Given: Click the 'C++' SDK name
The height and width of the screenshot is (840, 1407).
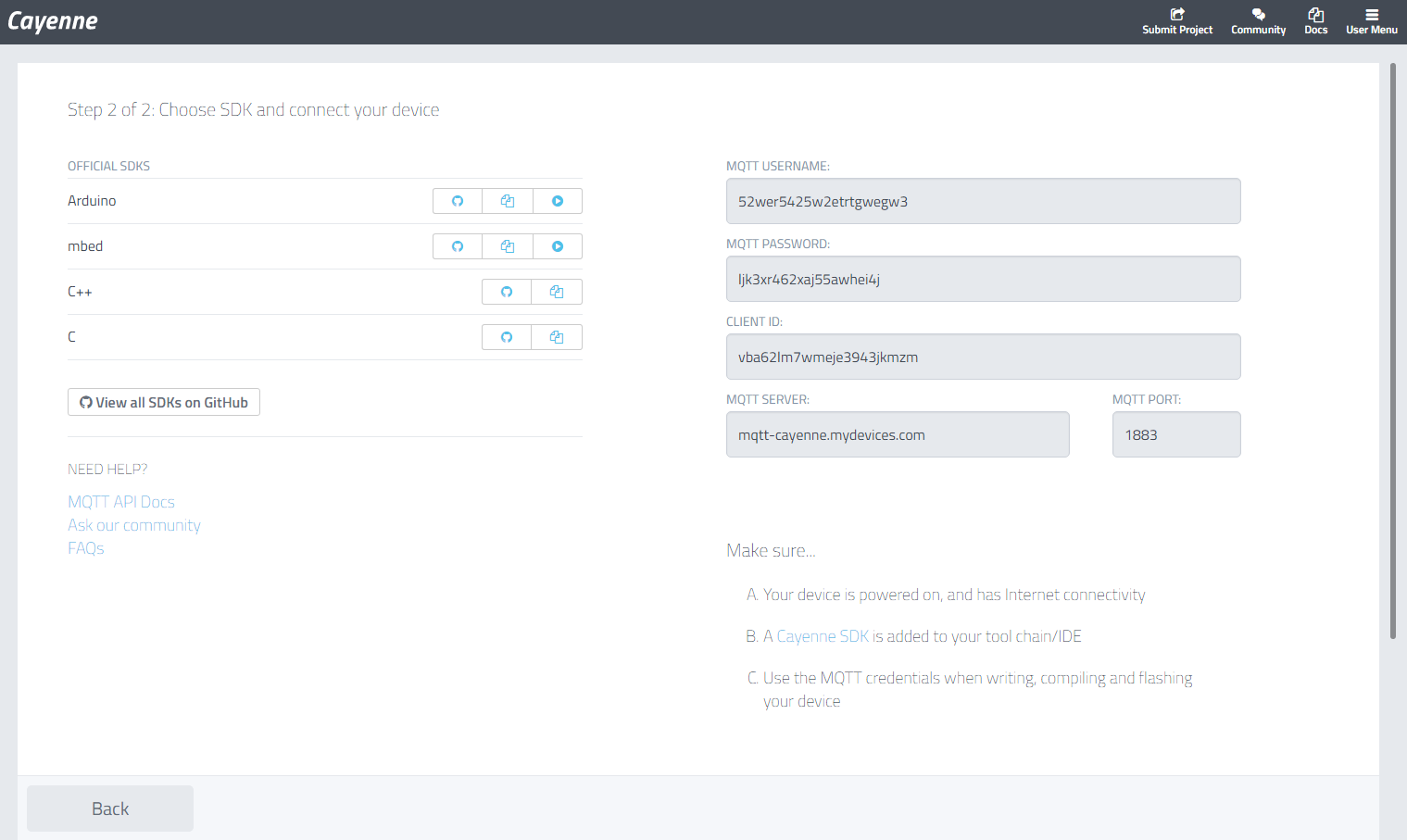Looking at the screenshot, I should (80, 292).
